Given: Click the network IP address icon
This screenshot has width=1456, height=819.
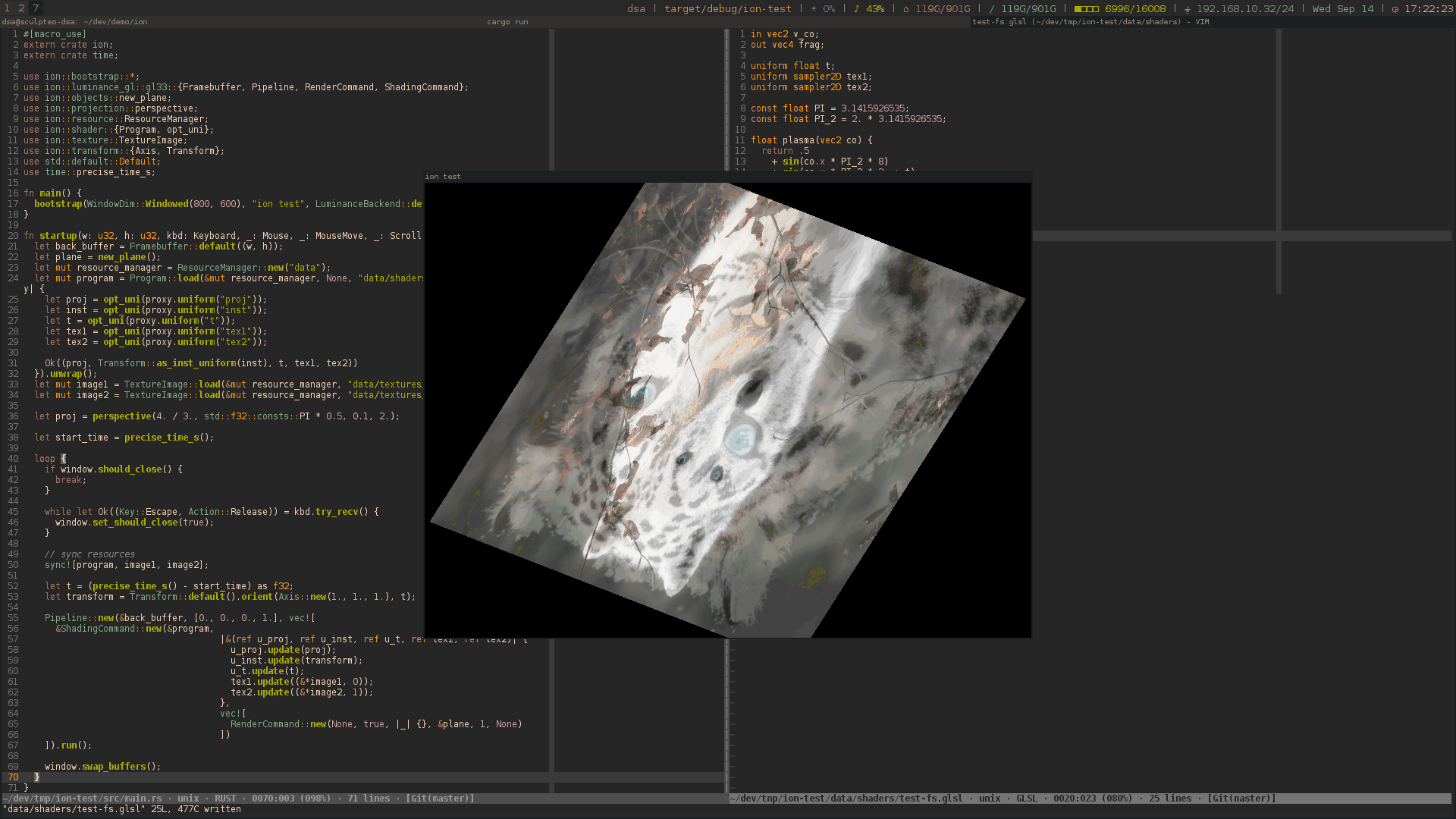Looking at the screenshot, I should pyautogui.click(x=1187, y=8).
